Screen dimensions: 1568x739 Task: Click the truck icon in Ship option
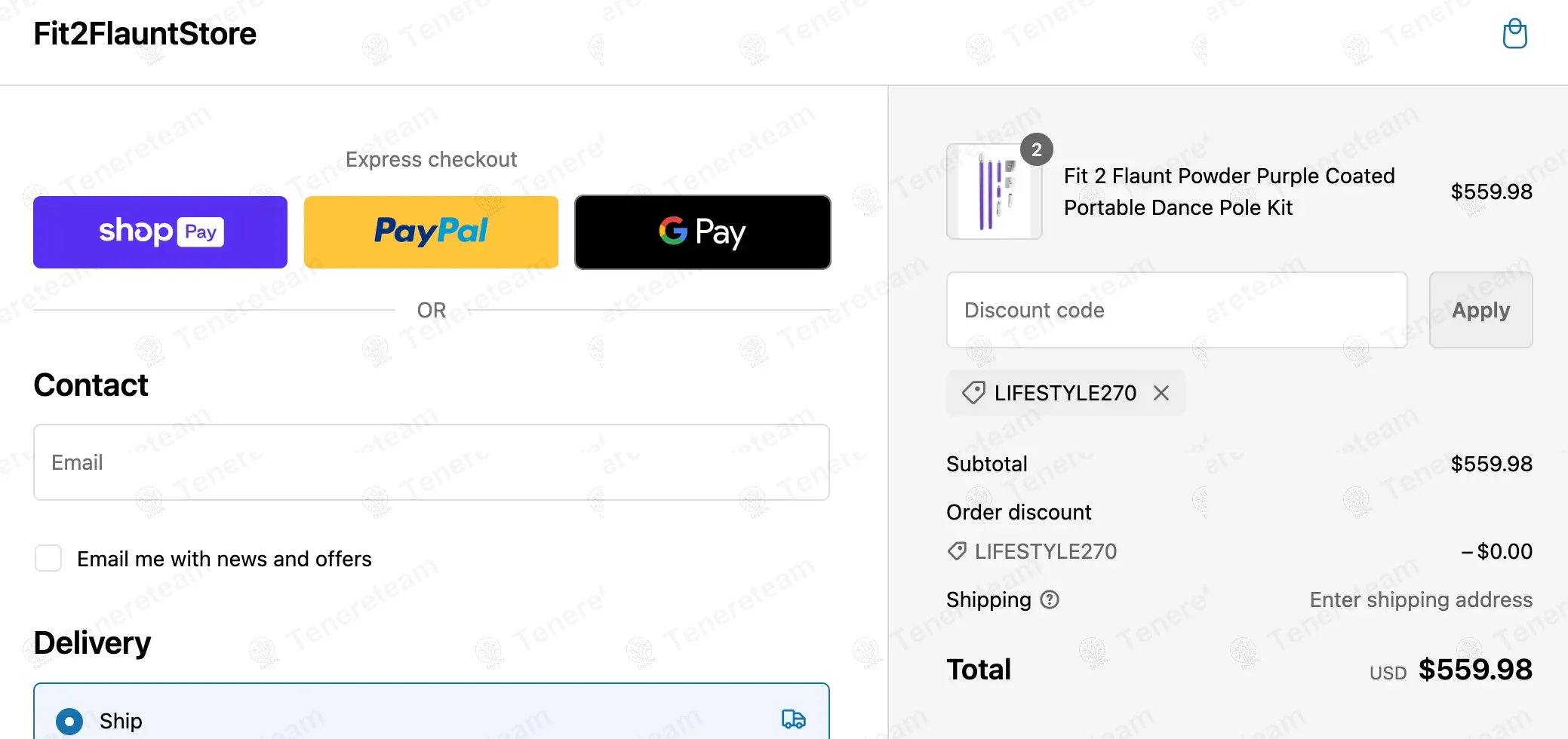pyautogui.click(x=793, y=719)
